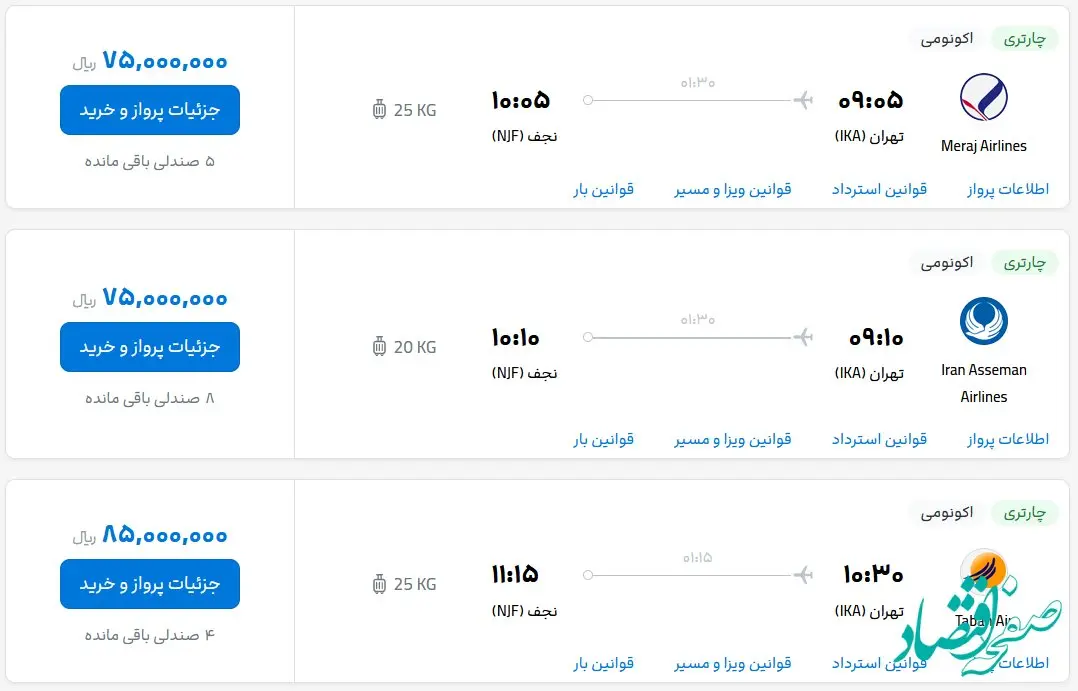Click the baggage icon next to 25 KG on Meraj flight
This screenshot has width=1078, height=691.
pyautogui.click(x=378, y=109)
